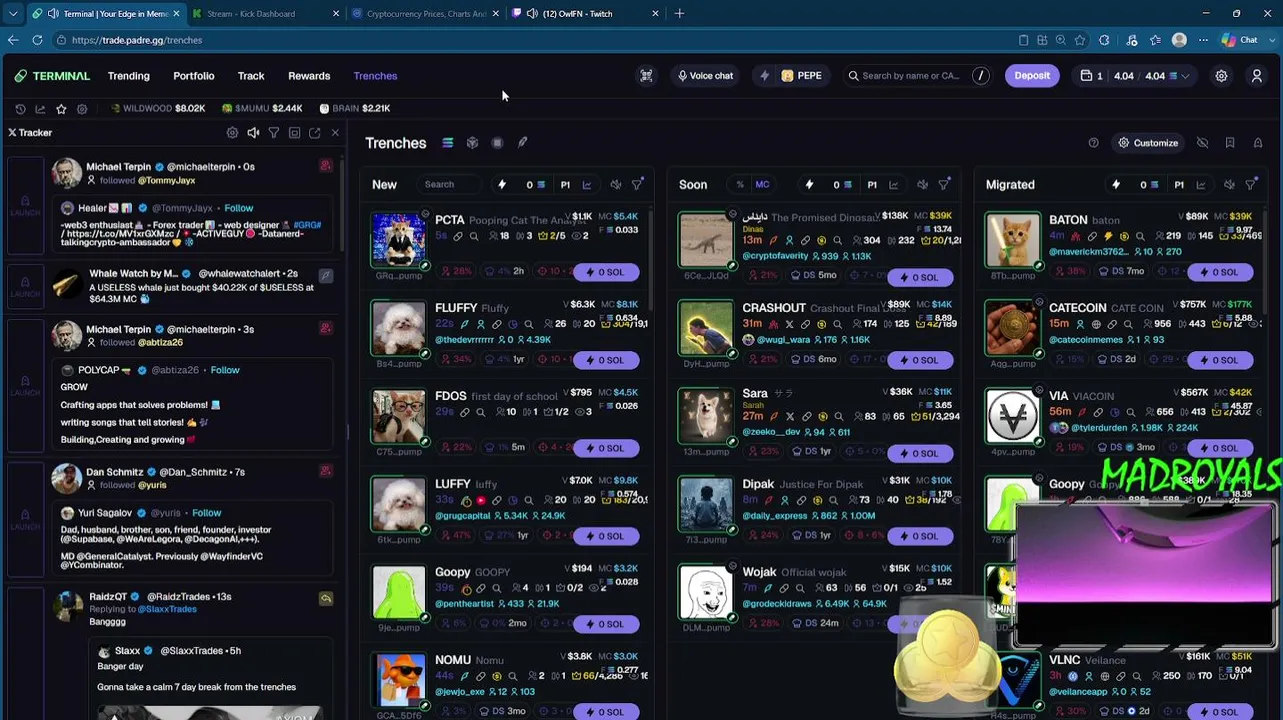Buy PCTA with the 0 SOL button
1283x720 pixels.
606,272
